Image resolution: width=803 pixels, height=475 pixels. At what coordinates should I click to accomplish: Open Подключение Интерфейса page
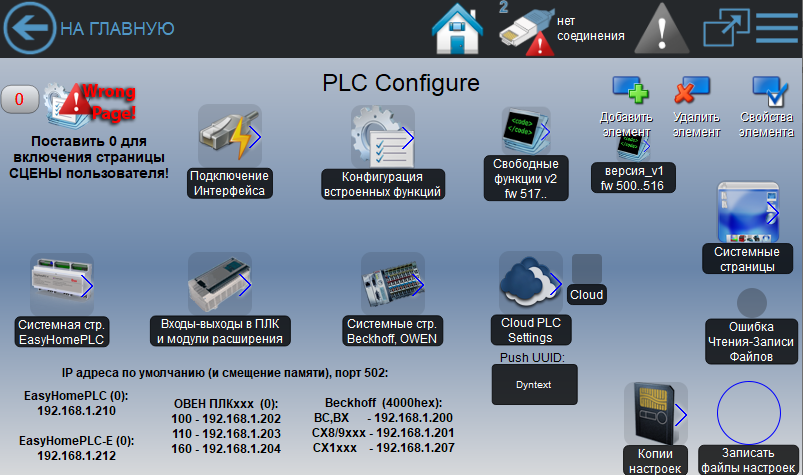[x=231, y=137]
